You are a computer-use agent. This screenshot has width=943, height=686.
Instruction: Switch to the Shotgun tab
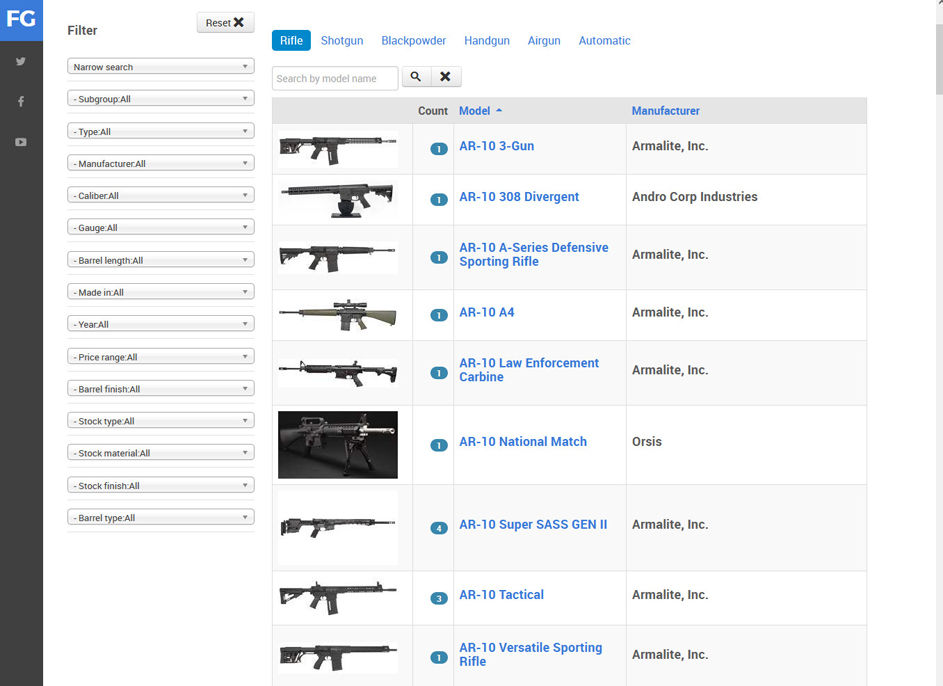click(x=342, y=40)
